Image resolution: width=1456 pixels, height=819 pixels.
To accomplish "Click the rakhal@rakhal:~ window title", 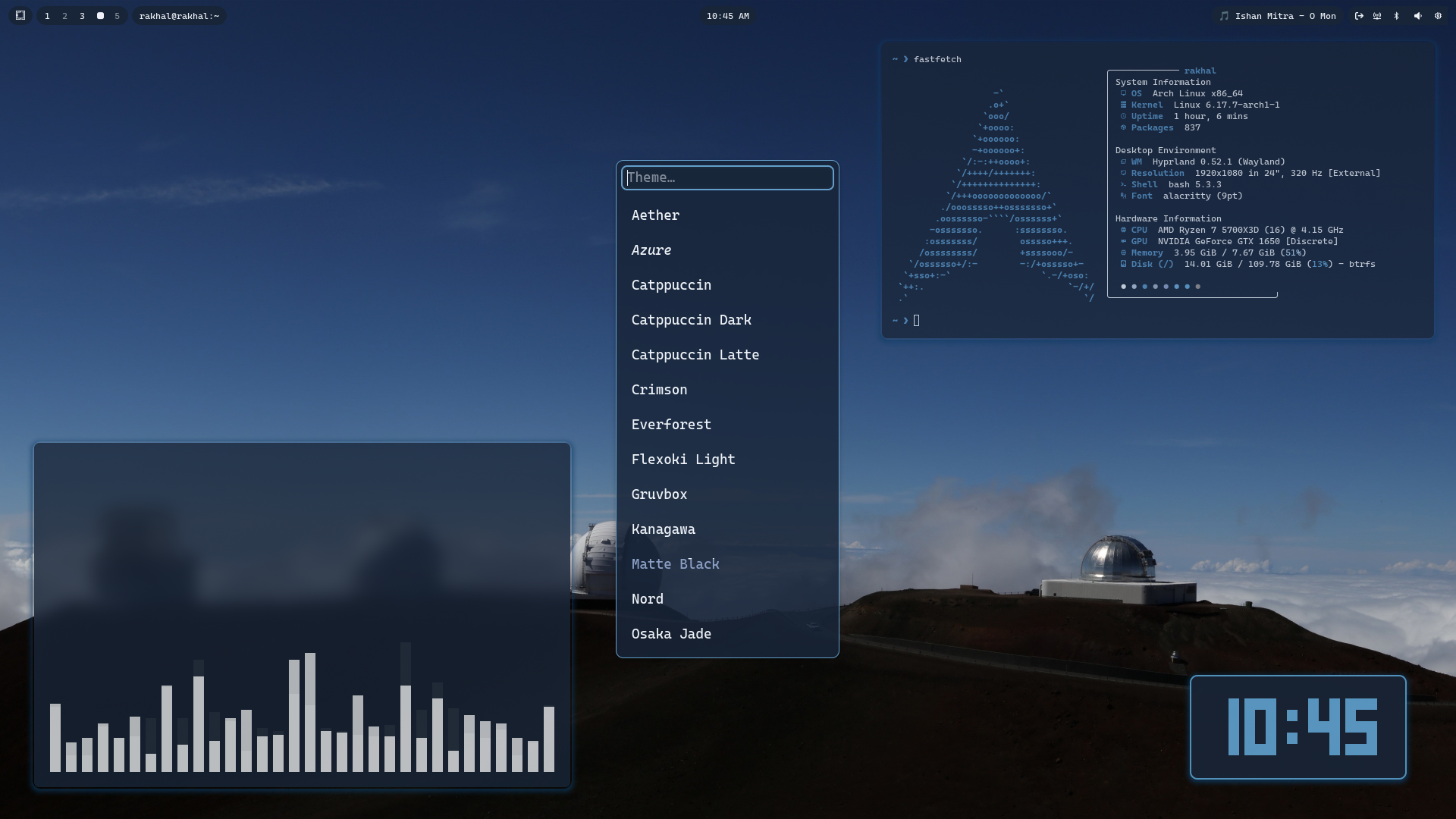I will pos(179,16).
